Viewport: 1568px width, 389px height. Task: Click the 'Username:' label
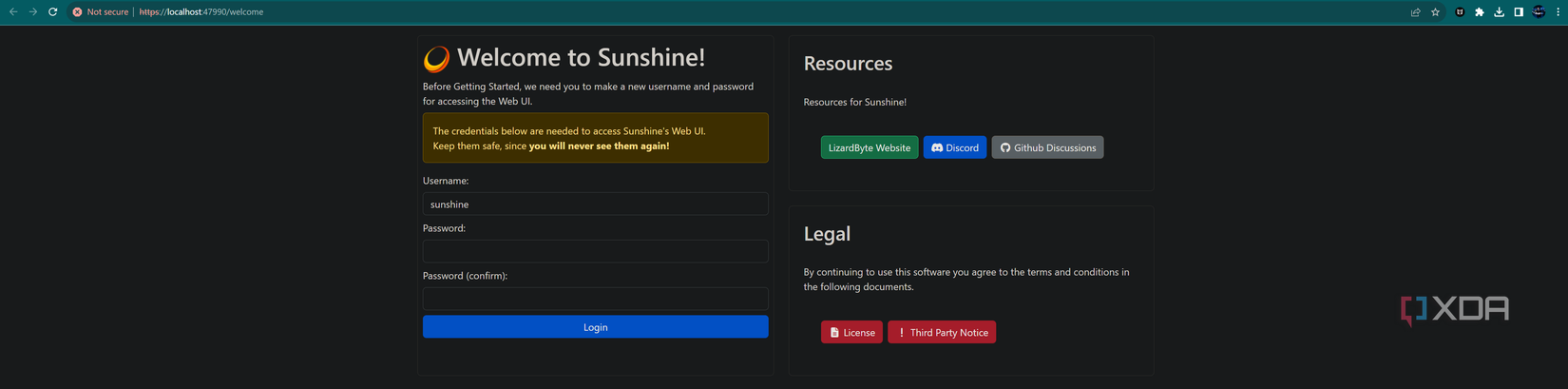click(x=446, y=181)
